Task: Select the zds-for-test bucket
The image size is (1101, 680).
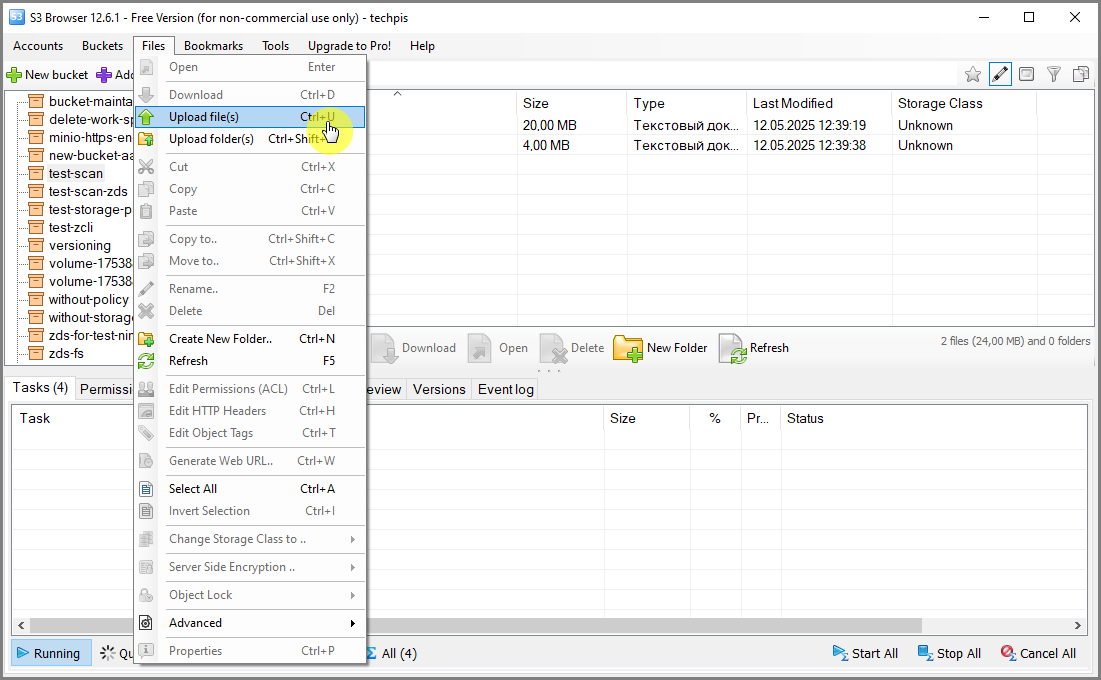Action: click(x=90, y=336)
